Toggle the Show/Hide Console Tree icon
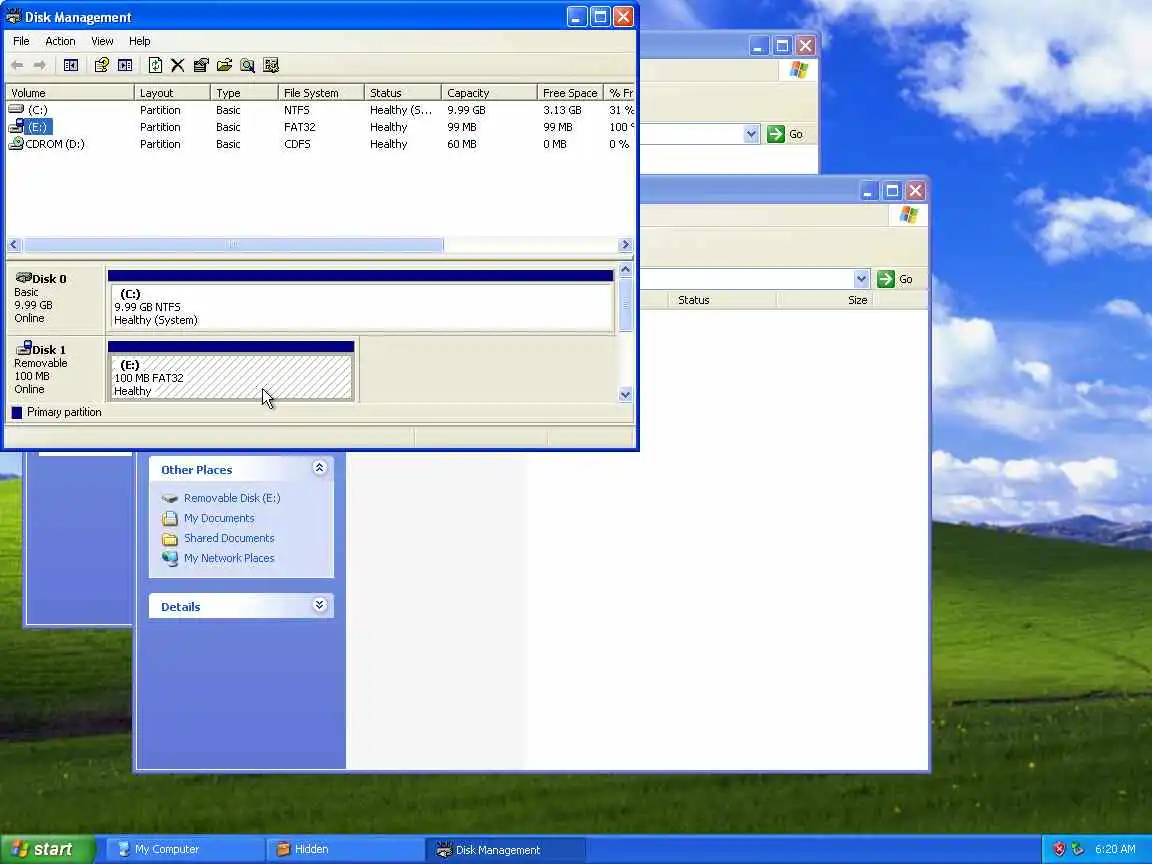The height and width of the screenshot is (864, 1152). [x=71, y=65]
